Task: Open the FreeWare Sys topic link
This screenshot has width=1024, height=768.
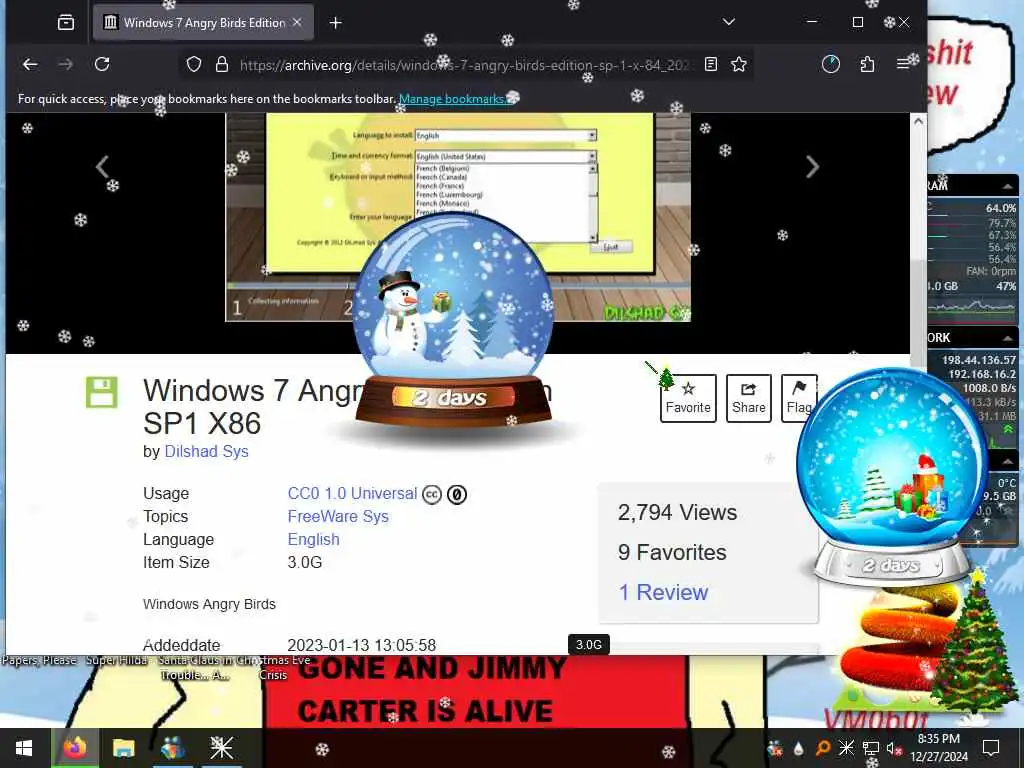Action: point(338,517)
